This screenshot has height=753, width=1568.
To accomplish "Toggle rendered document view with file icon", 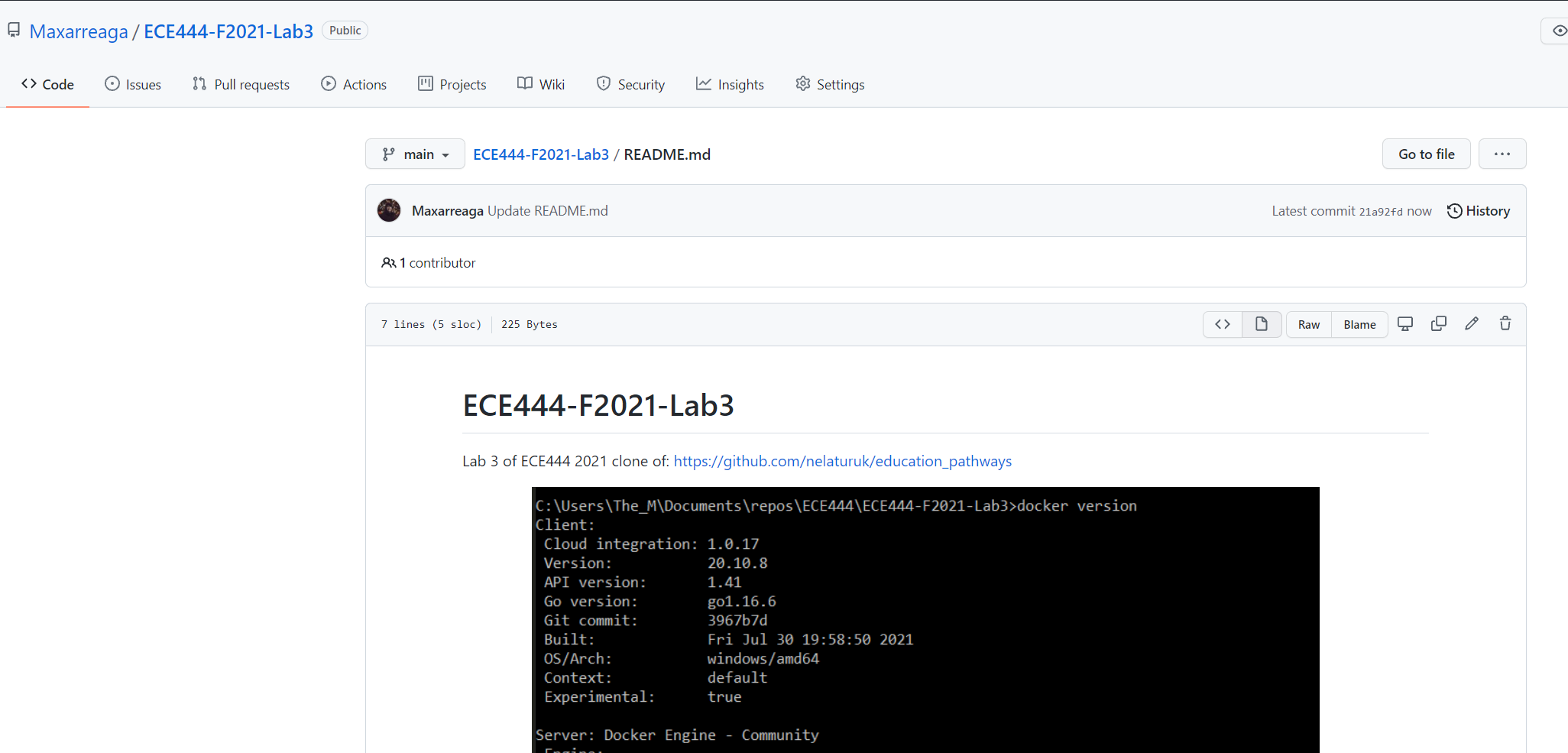I will click(1261, 323).
